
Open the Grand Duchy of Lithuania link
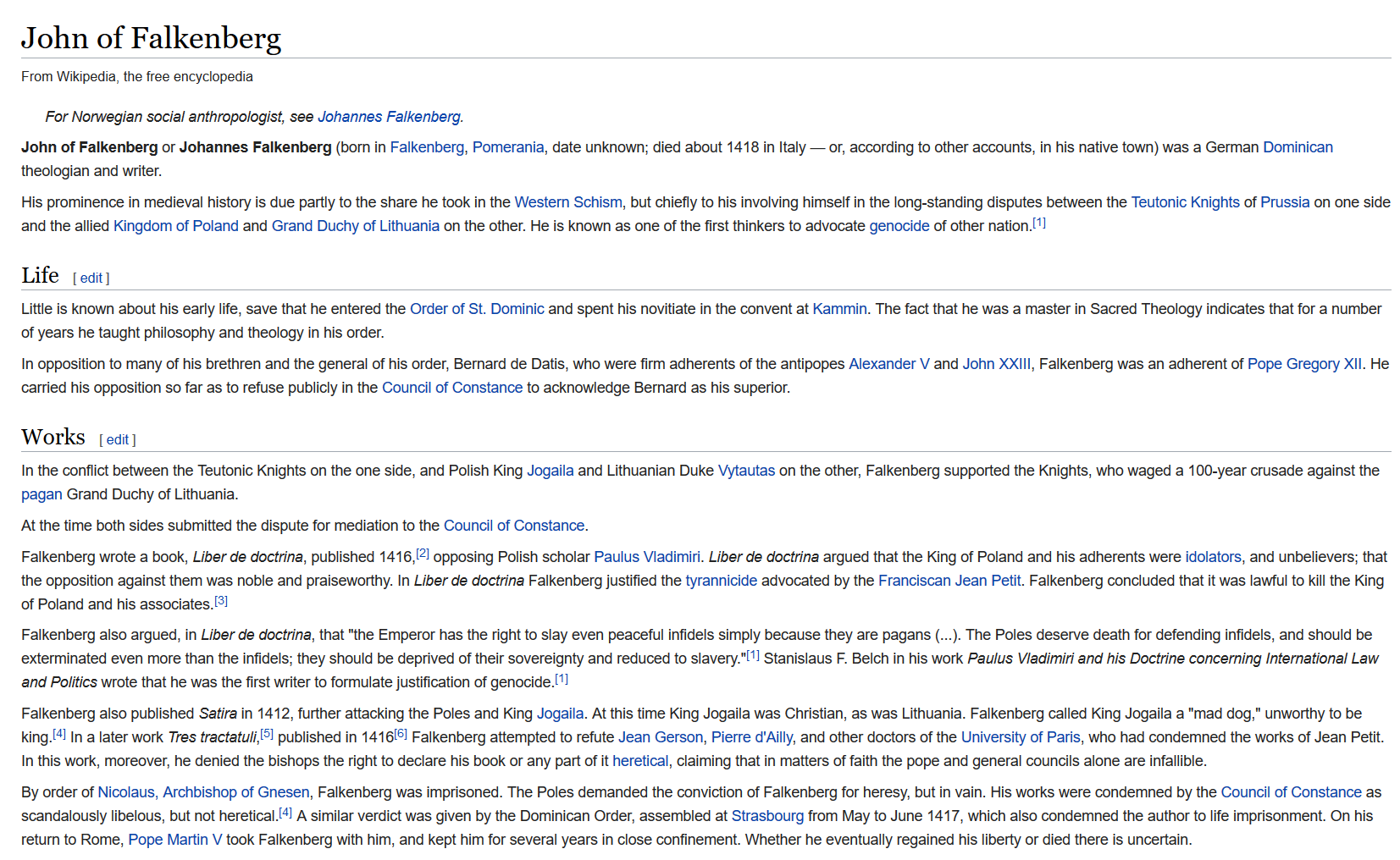356,226
